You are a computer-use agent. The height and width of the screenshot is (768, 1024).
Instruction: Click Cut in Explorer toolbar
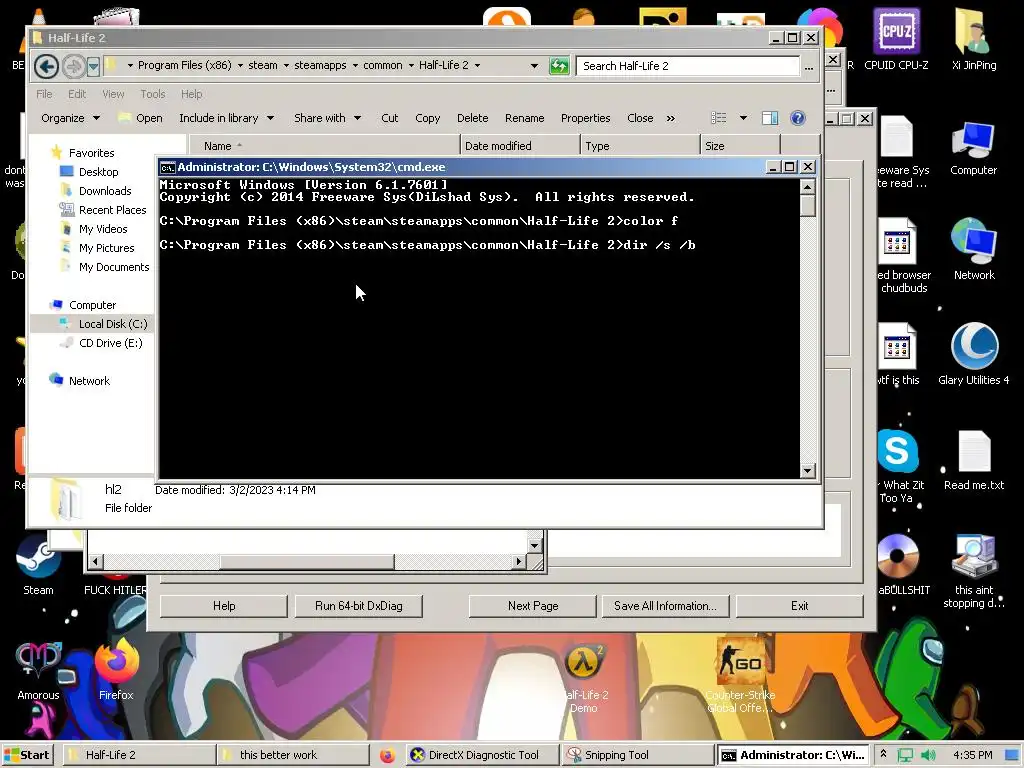[390, 118]
